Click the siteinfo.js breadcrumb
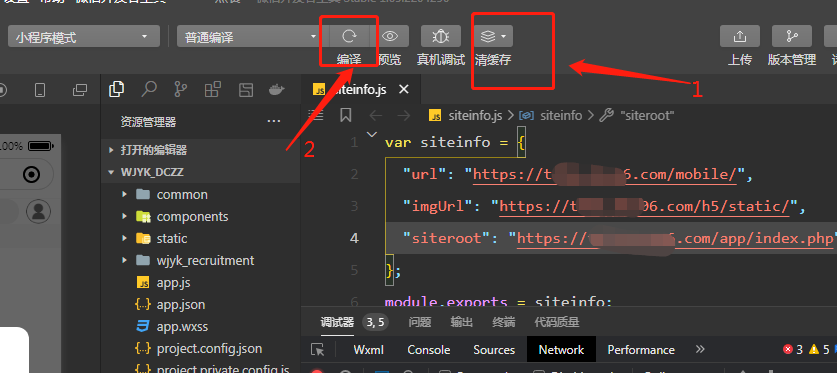The height and width of the screenshot is (373, 837). [x=475, y=115]
